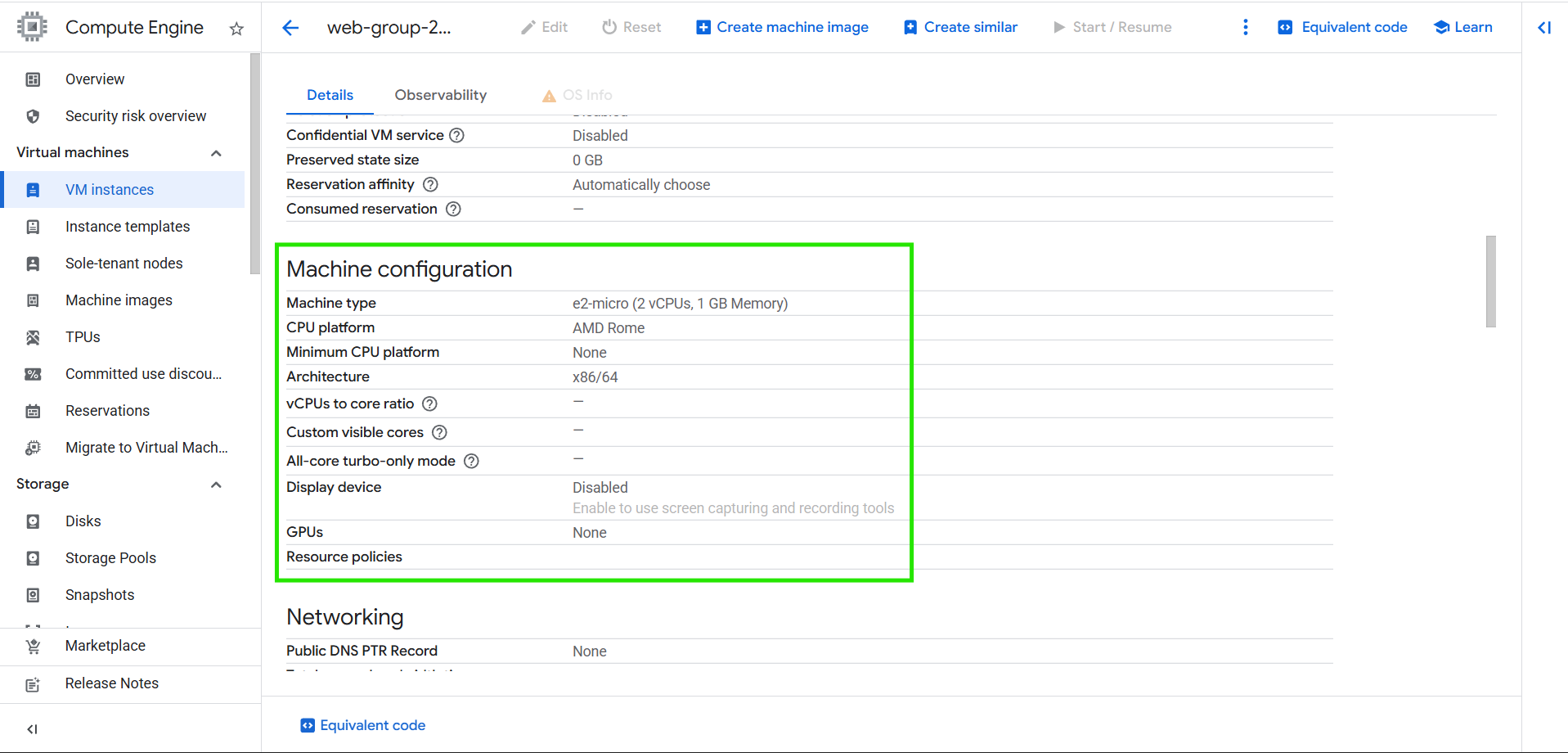Click the Edit button
The image size is (1568, 753).
coord(544,27)
